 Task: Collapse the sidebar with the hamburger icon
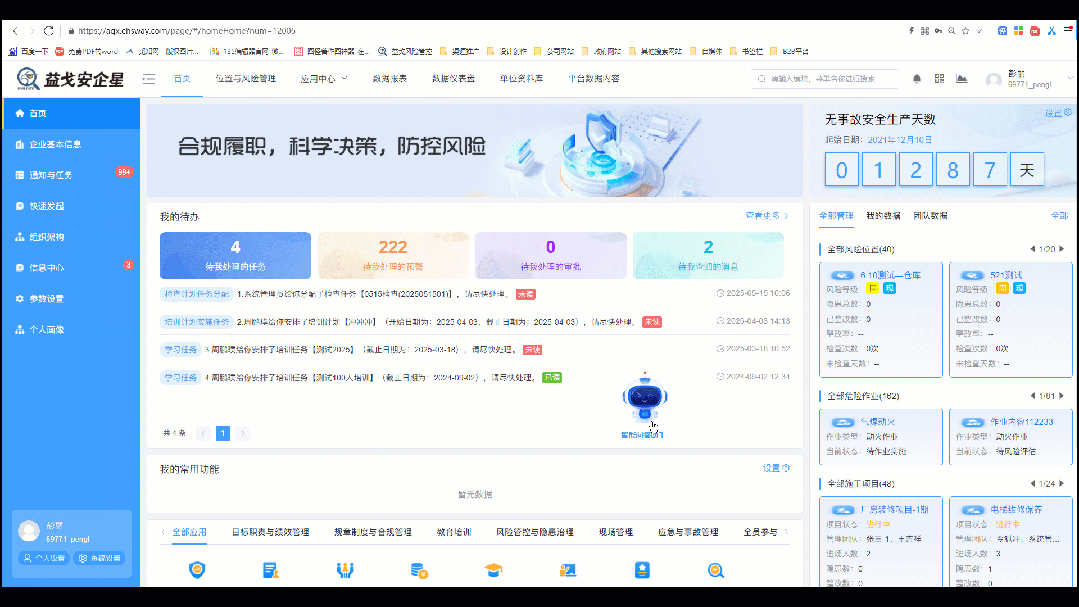(148, 80)
